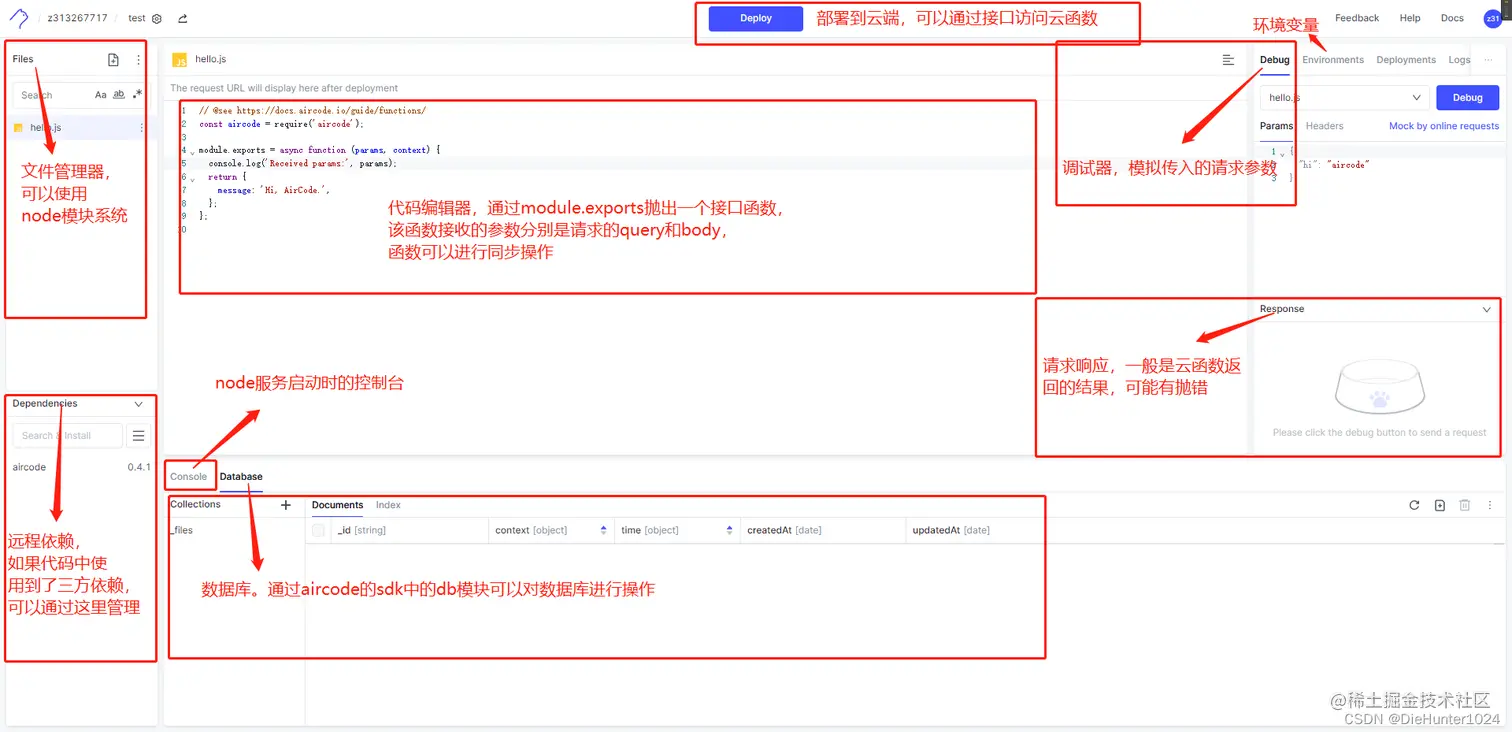Click the aircode dependency entry
The image size is (1512, 732).
click(x=29, y=467)
